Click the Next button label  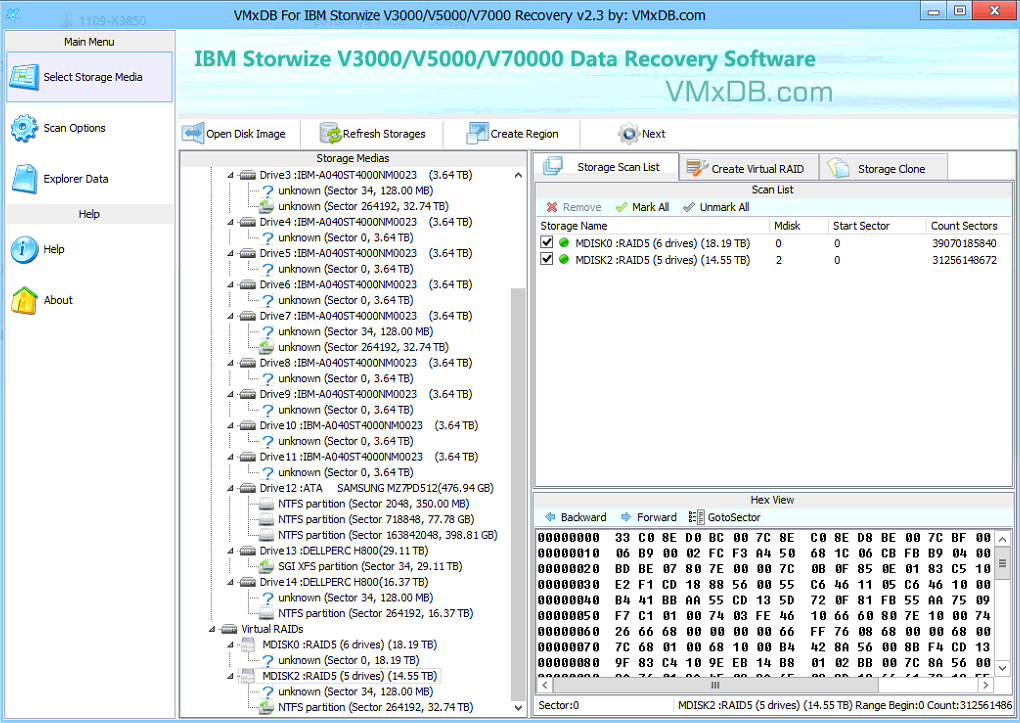point(653,134)
